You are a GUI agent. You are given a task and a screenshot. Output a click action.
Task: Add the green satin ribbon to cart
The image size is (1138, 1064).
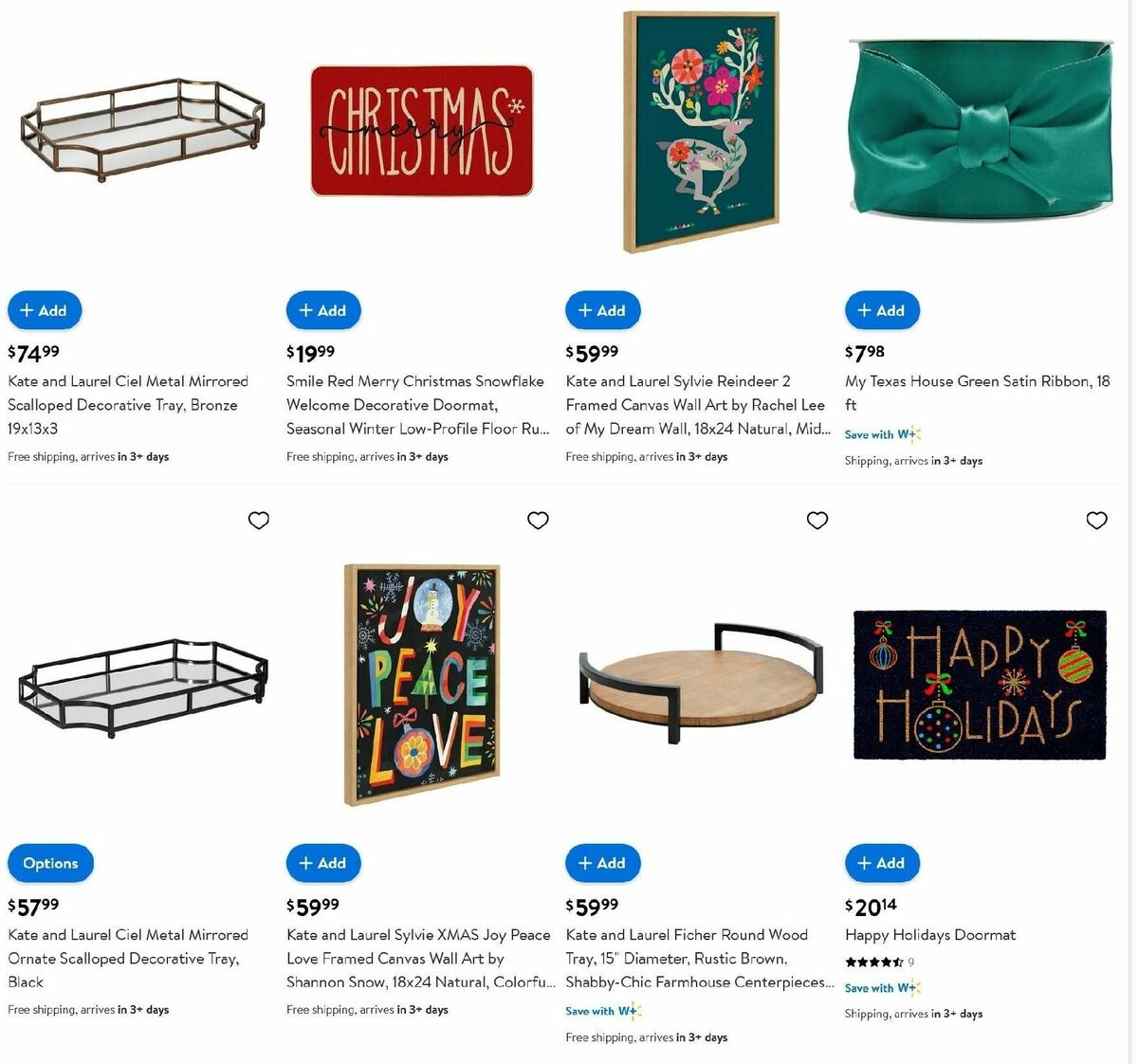pos(882,310)
